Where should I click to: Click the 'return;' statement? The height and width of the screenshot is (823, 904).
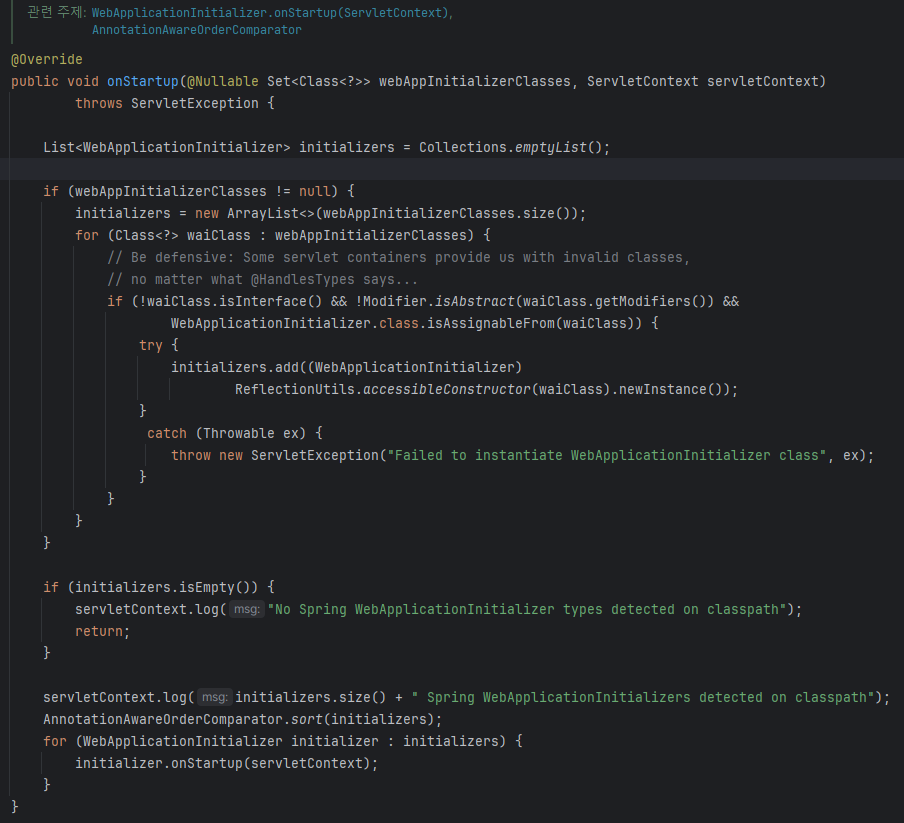[x=103, y=632]
